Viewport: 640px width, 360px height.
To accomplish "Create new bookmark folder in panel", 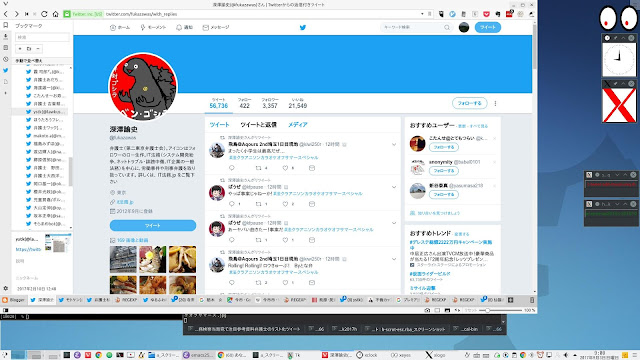I will [29, 49].
